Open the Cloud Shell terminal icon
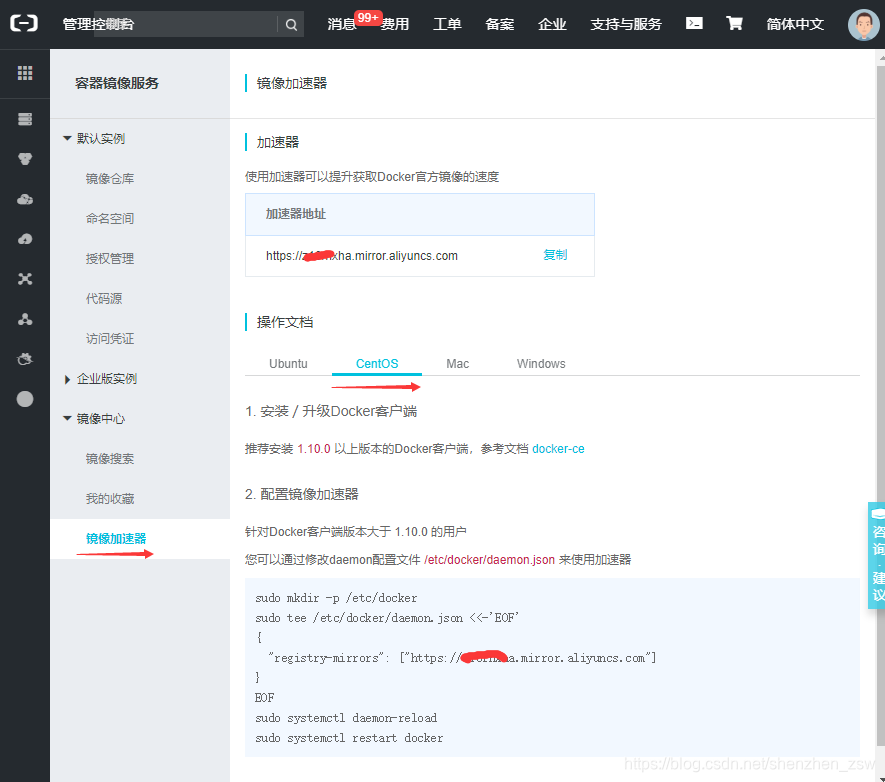 pos(694,23)
